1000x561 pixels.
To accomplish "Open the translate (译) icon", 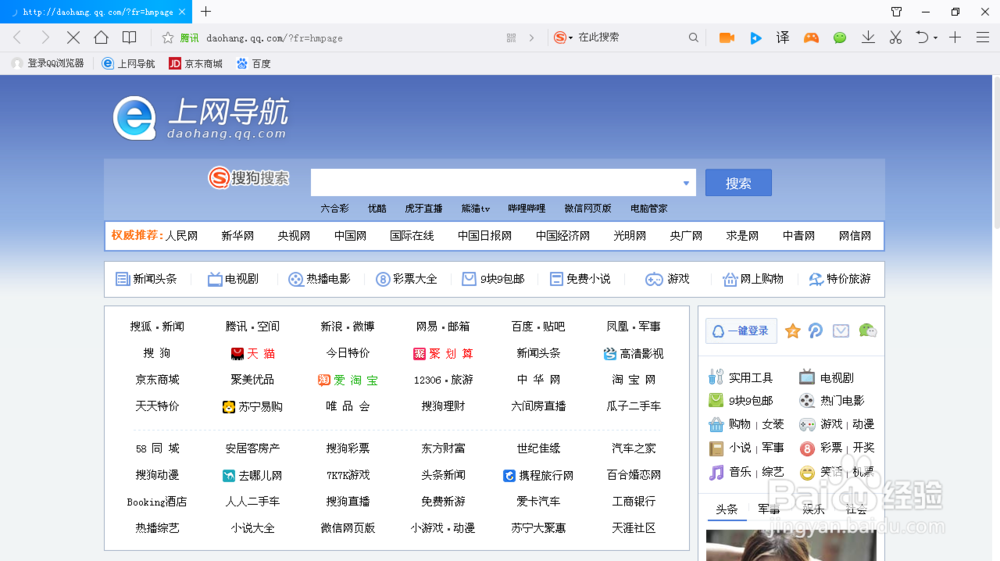I will point(783,38).
